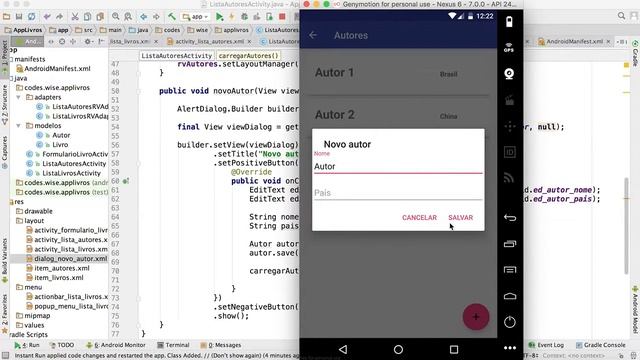Click the Find magnifier icon
640x360 pixels.
(x=116, y=17)
